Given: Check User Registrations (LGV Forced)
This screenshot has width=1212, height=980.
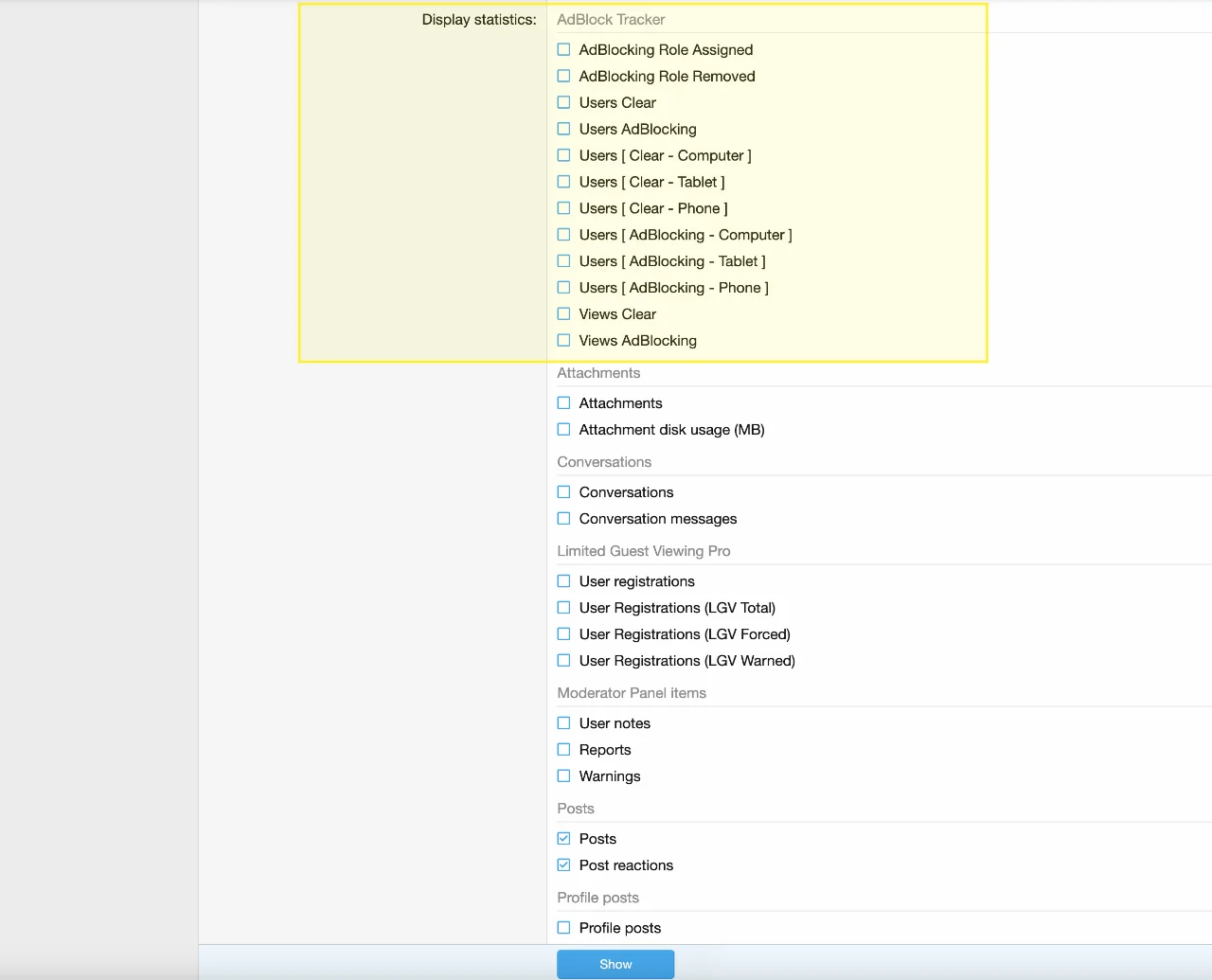Looking at the screenshot, I should 564,634.
